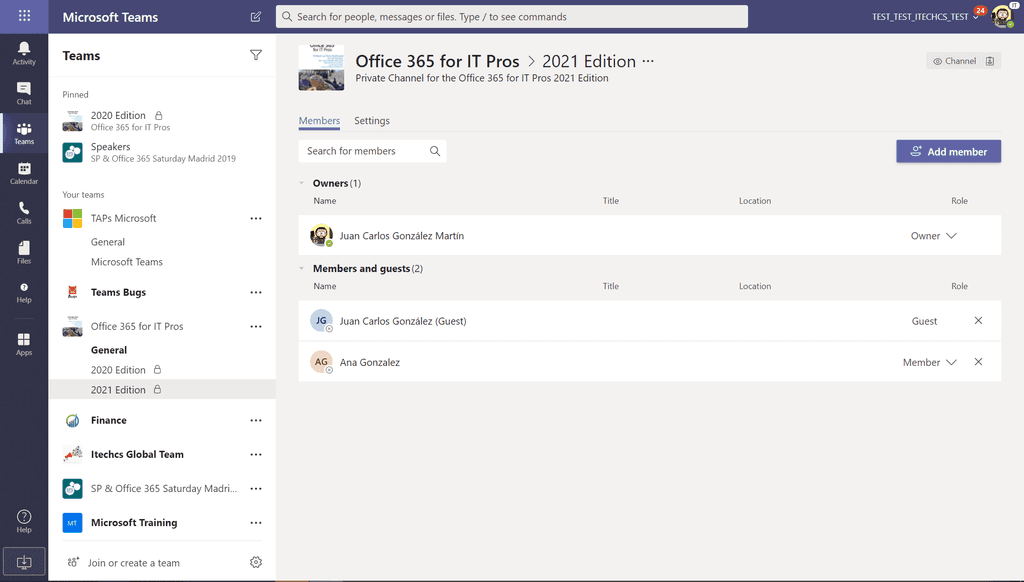This screenshot has height=582, width=1024.
Task: Open the Activity feed in sidebar
Action: tap(24, 53)
